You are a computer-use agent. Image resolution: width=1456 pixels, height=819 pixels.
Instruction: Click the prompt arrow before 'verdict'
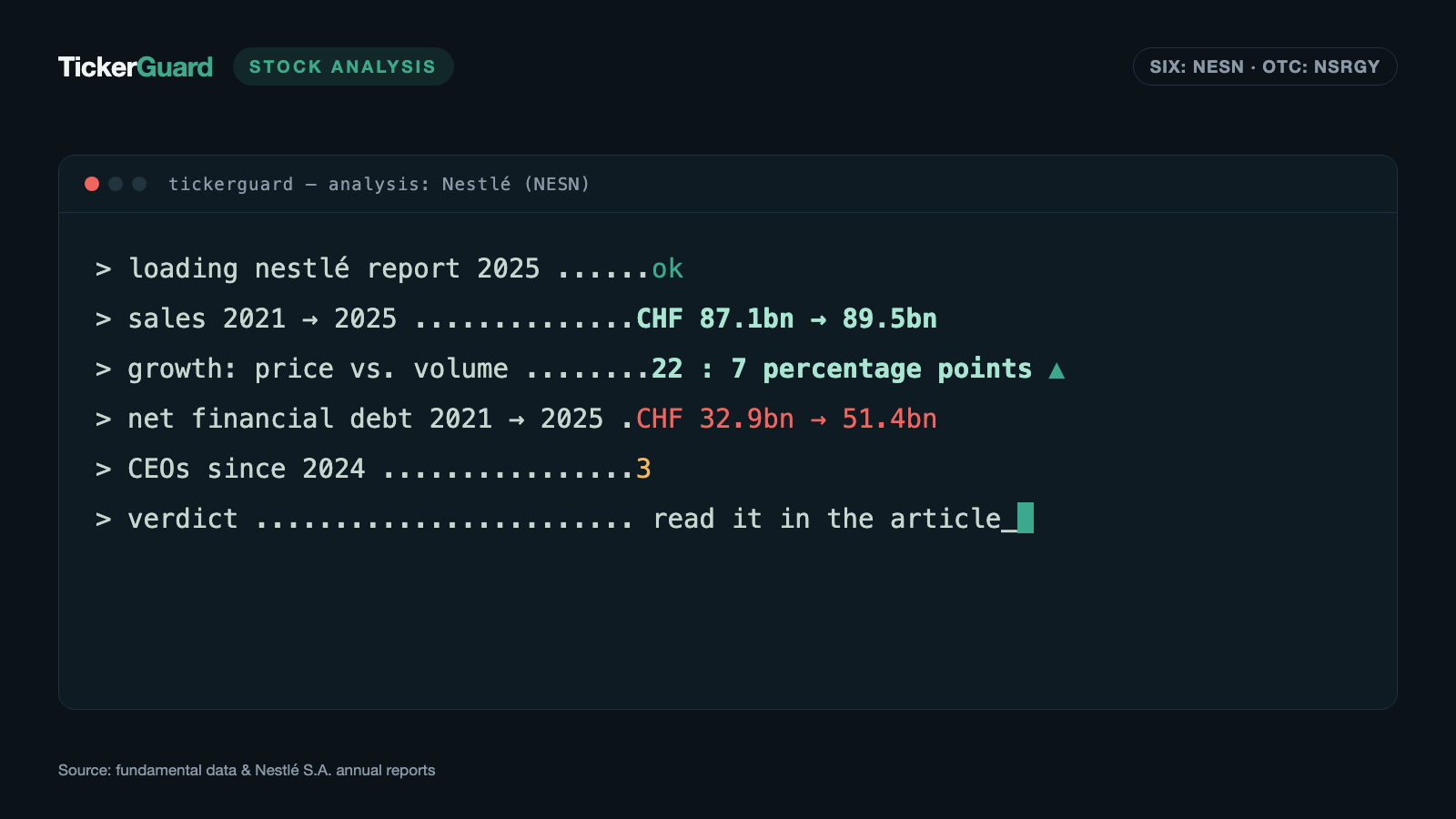pyautogui.click(x=104, y=520)
